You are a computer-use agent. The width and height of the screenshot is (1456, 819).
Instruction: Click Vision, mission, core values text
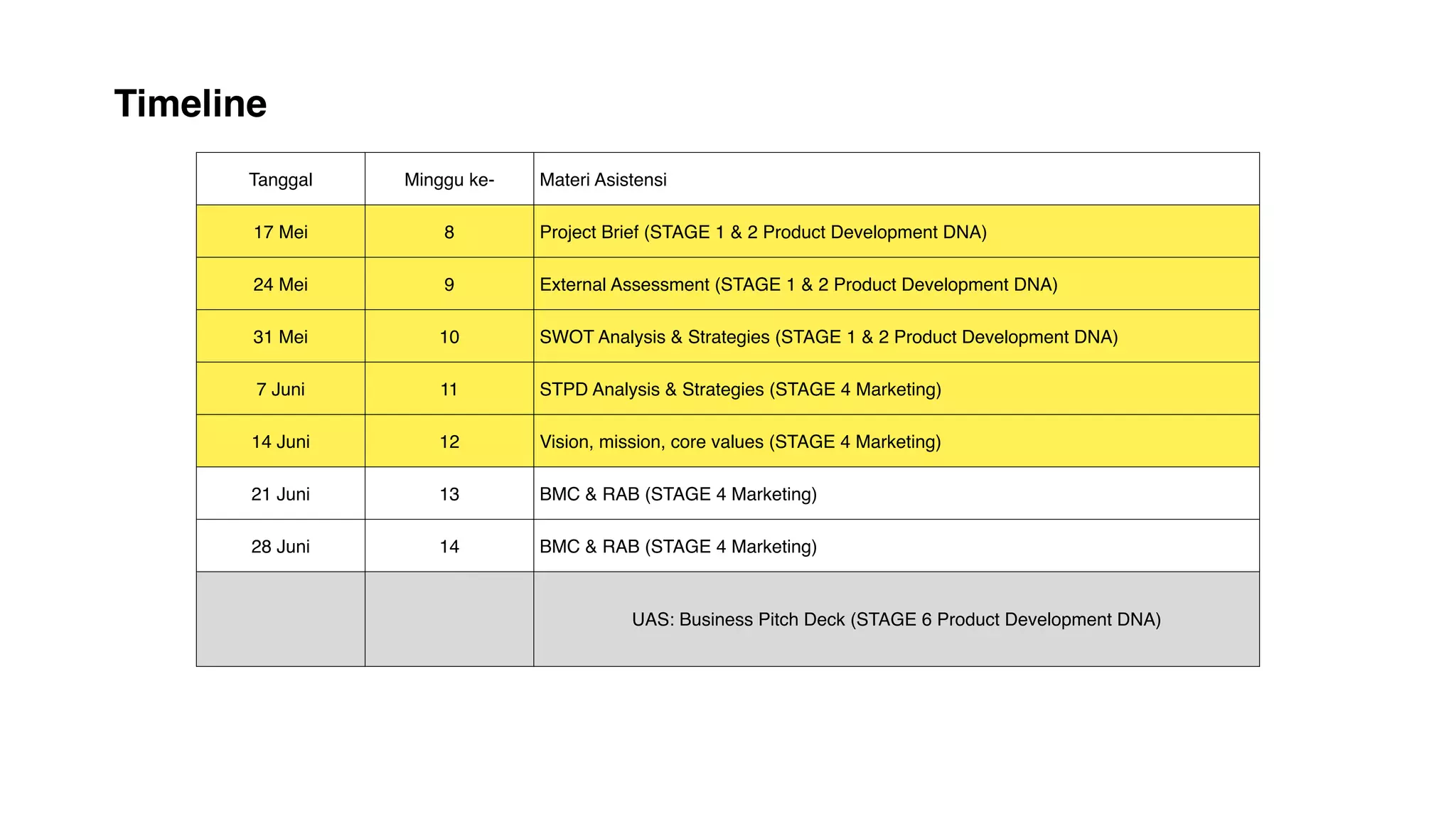point(740,442)
